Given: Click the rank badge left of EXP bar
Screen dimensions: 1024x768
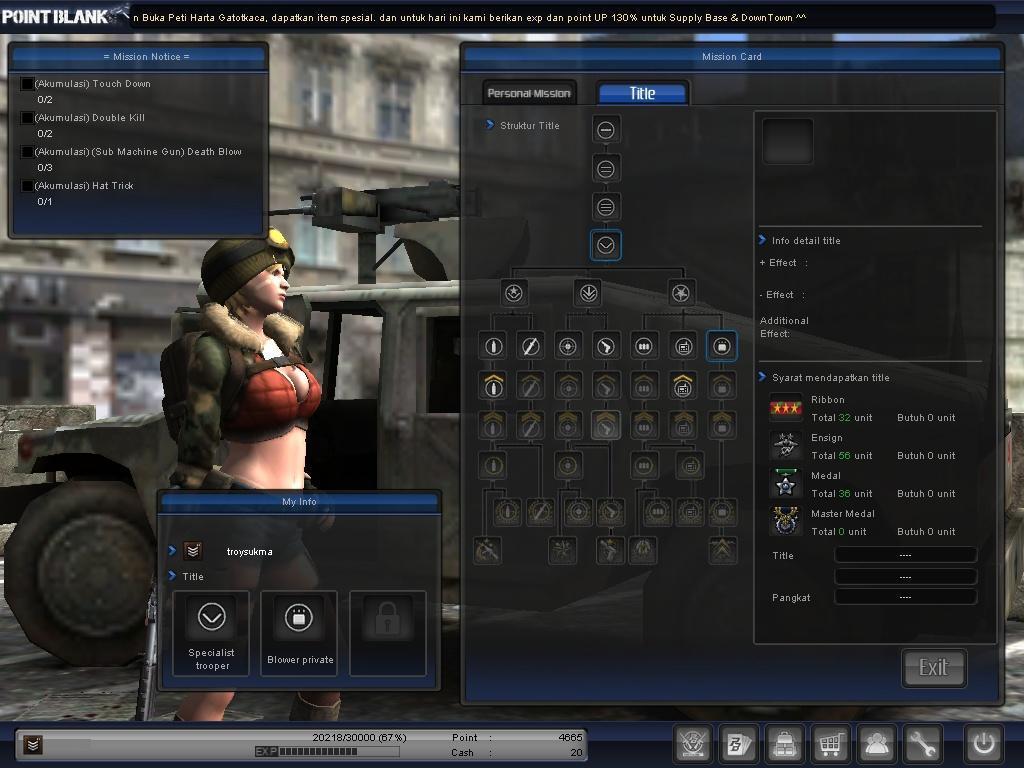Looking at the screenshot, I should (33, 744).
